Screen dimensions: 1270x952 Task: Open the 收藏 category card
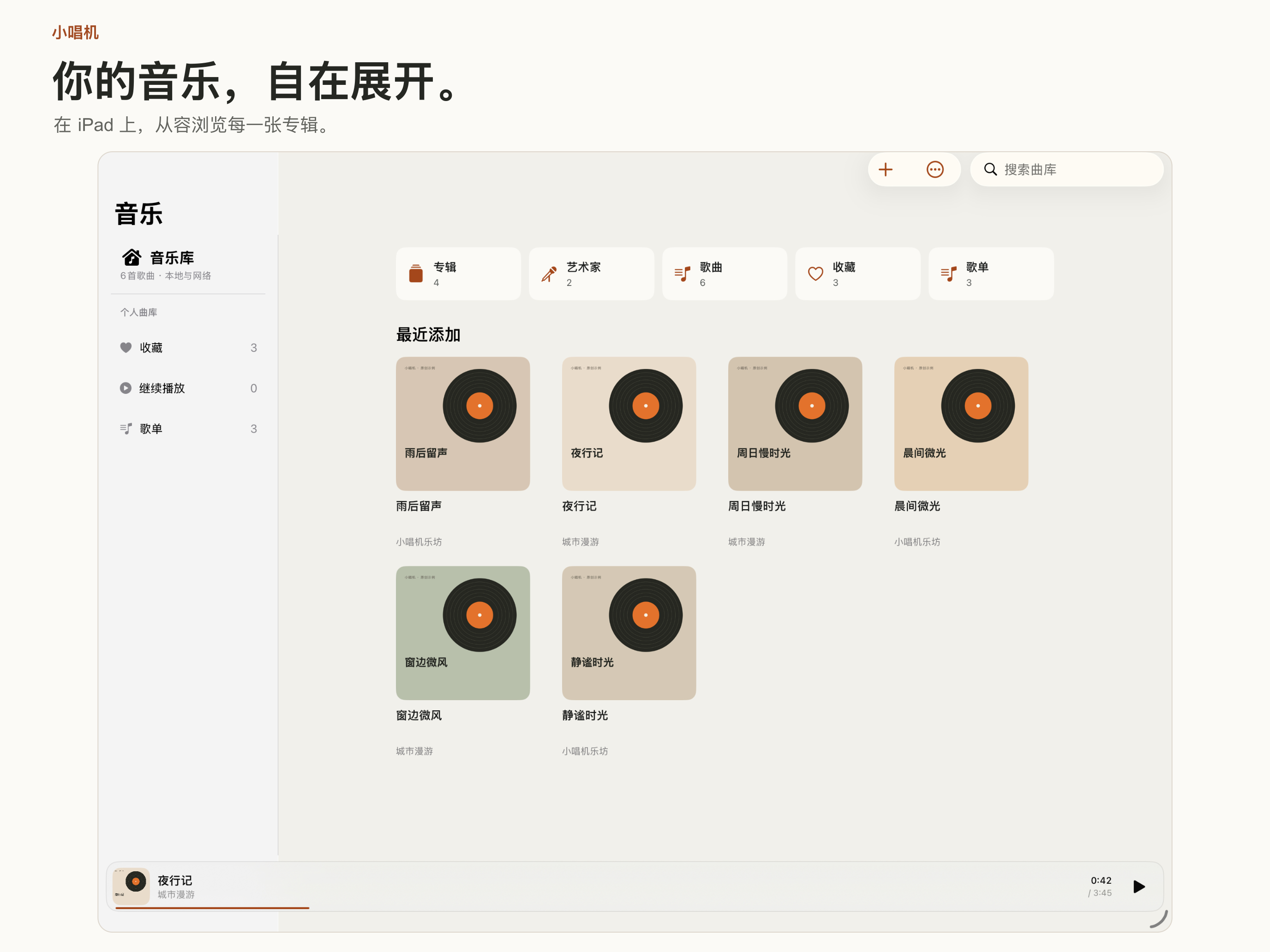coord(858,274)
